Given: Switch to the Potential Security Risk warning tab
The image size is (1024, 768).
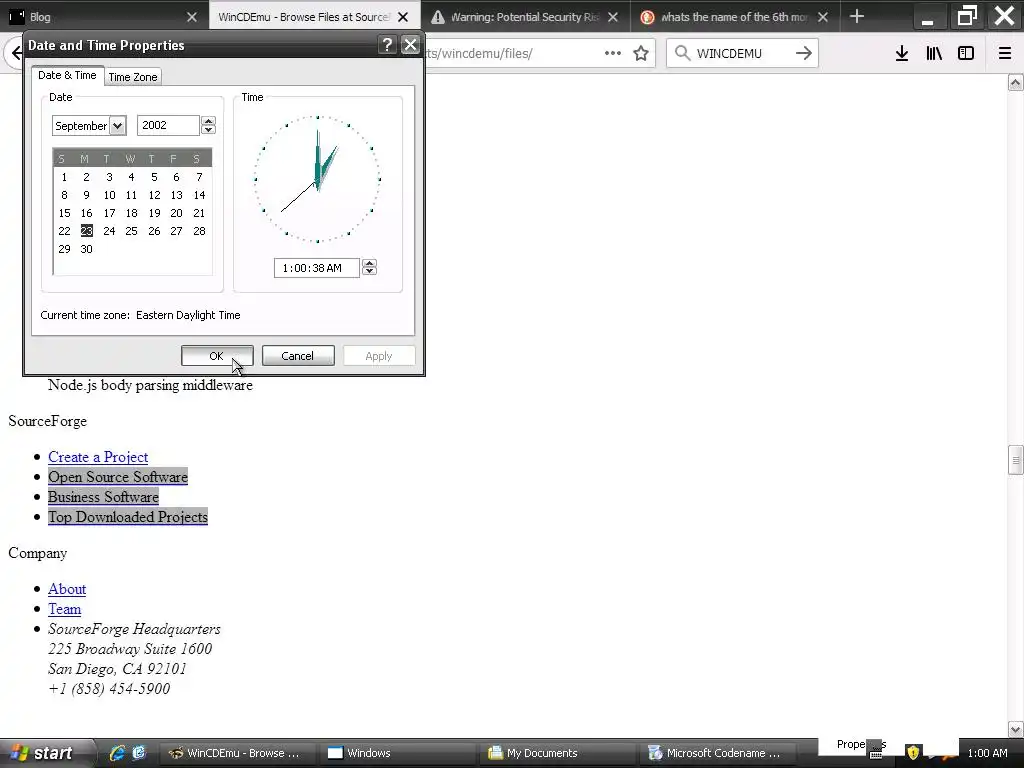Looking at the screenshot, I should (524, 17).
